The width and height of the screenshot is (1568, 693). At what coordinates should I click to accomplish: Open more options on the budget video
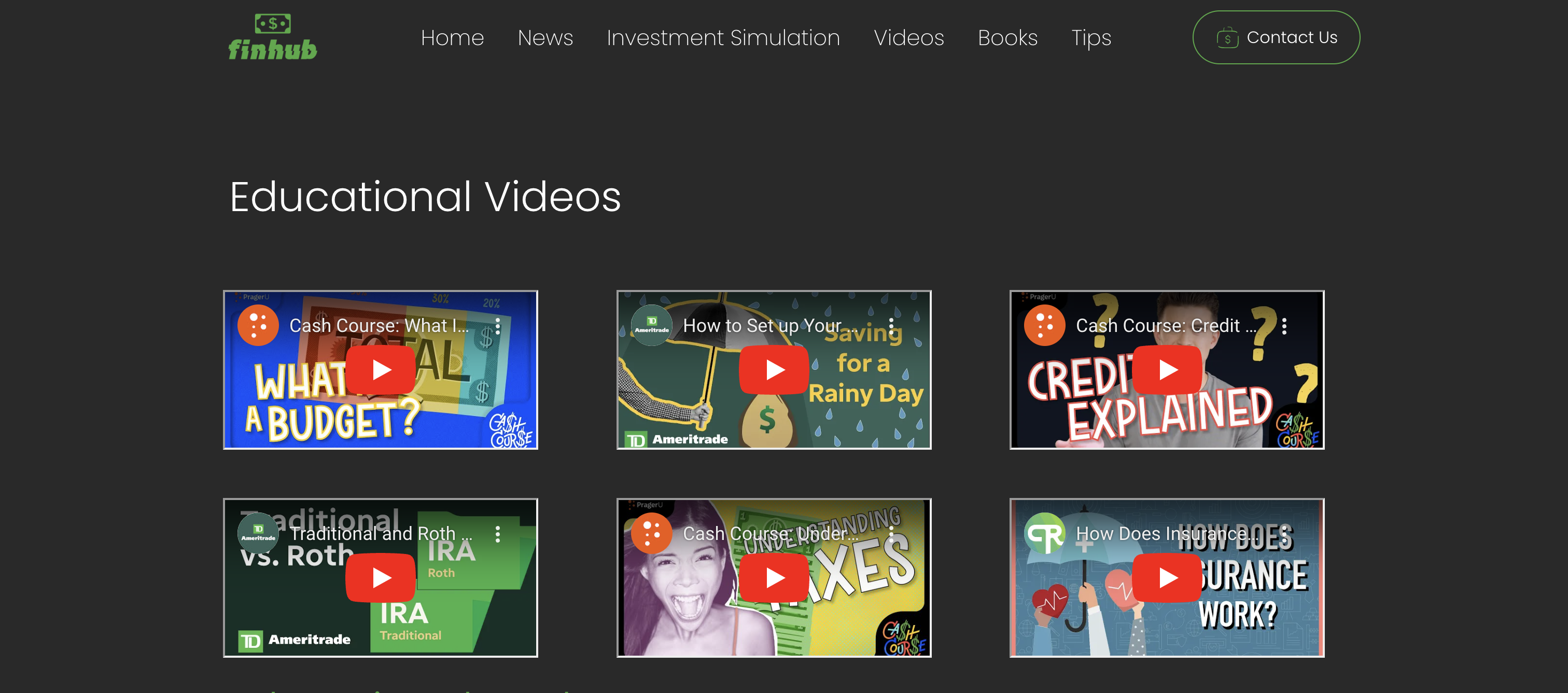498,326
